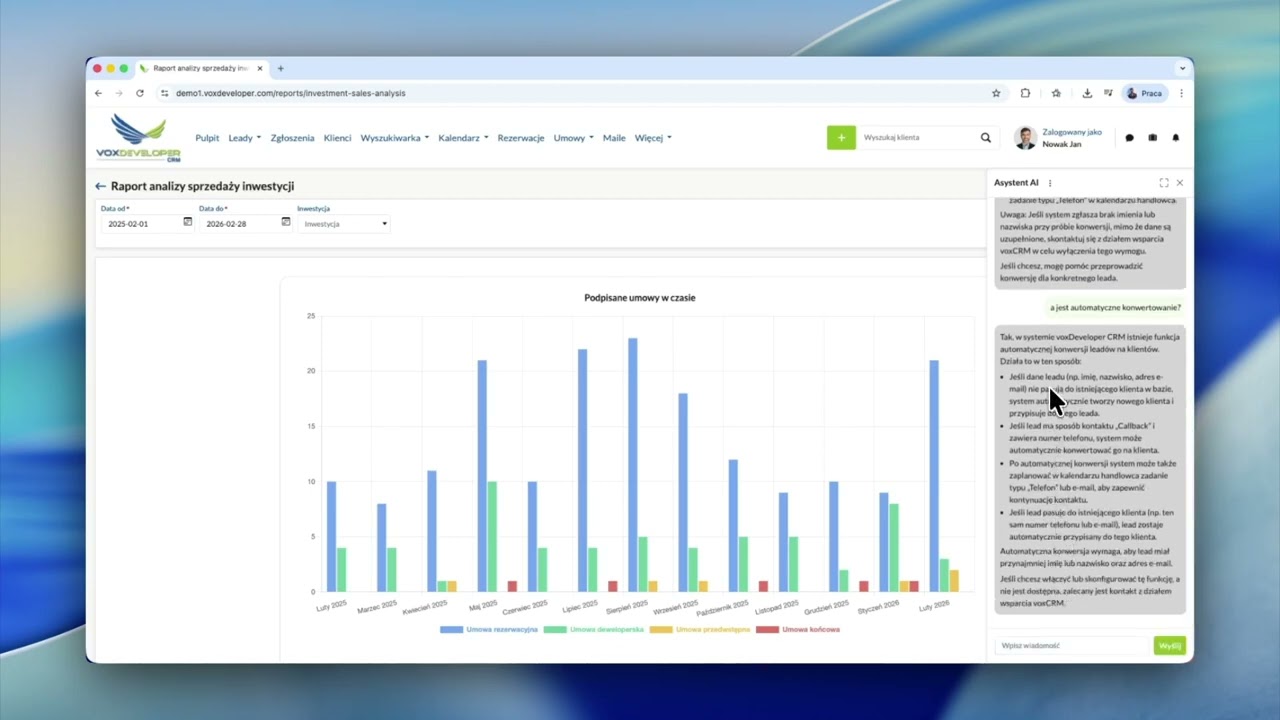Open Maile in the main menu

pyautogui.click(x=614, y=138)
